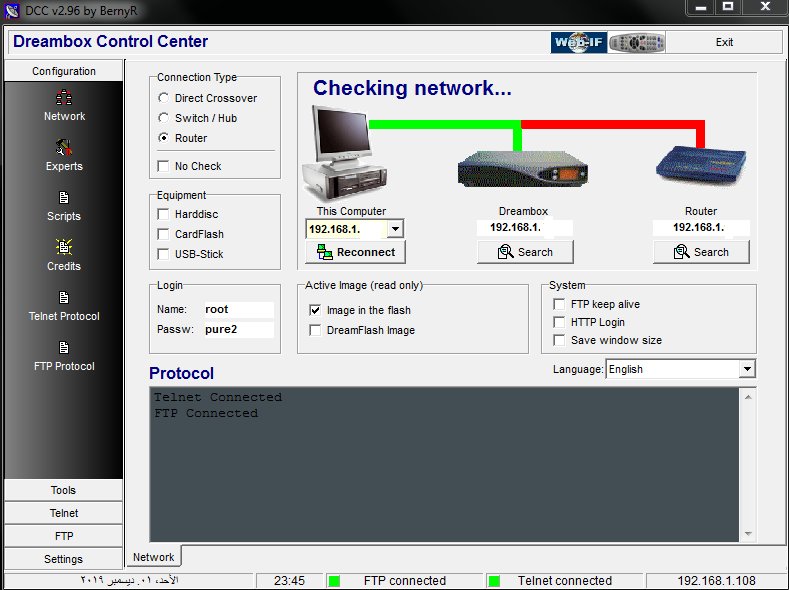Launch the Web-IF interface icon
The width and height of the screenshot is (789, 590).
[x=579, y=42]
